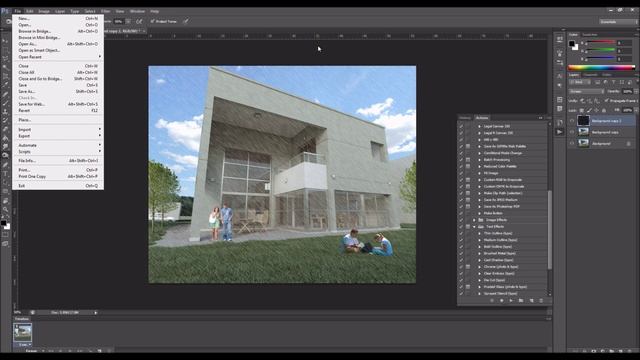The image size is (640, 360).
Task: Select the timeline frame 1 thumbnail
Action: point(22,332)
